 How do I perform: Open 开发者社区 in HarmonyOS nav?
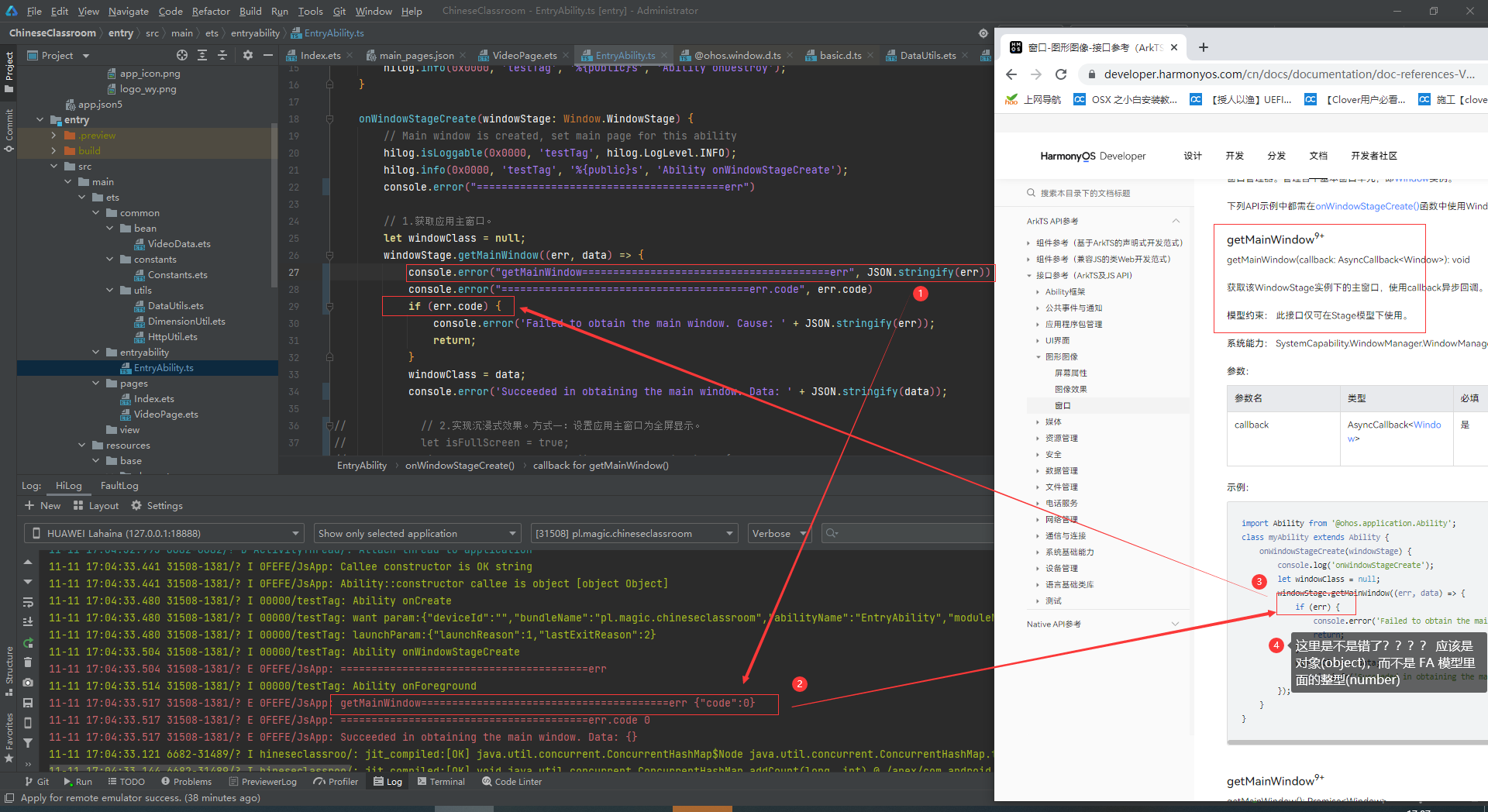(x=1374, y=156)
